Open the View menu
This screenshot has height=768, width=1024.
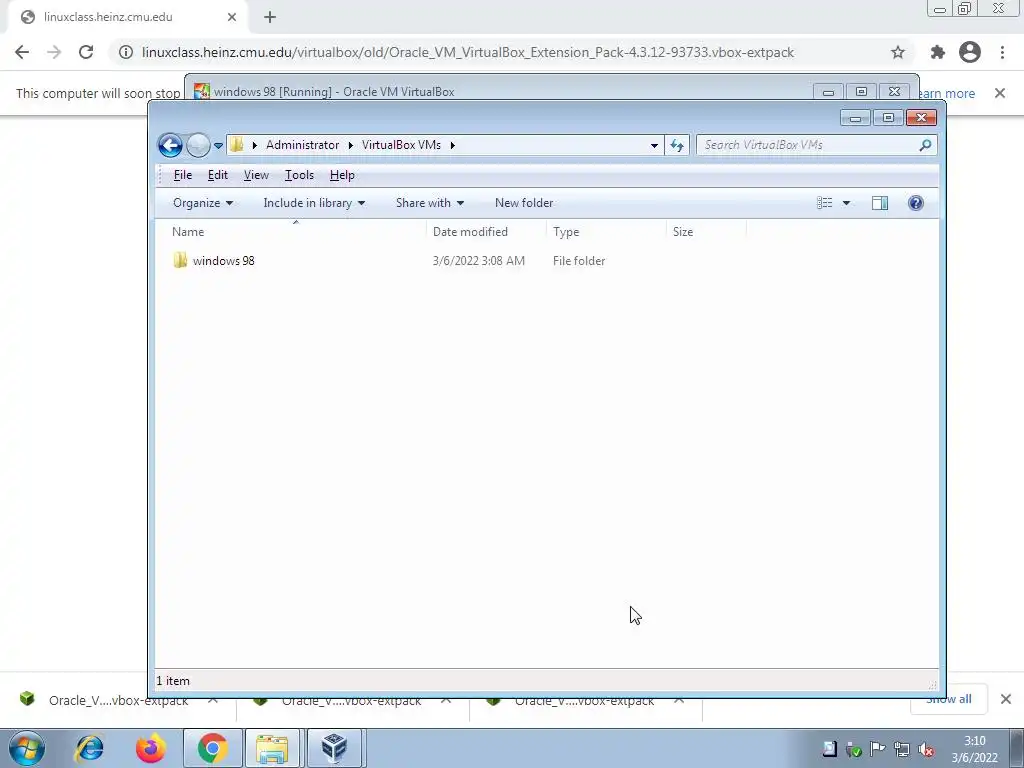tap(256, 175)
